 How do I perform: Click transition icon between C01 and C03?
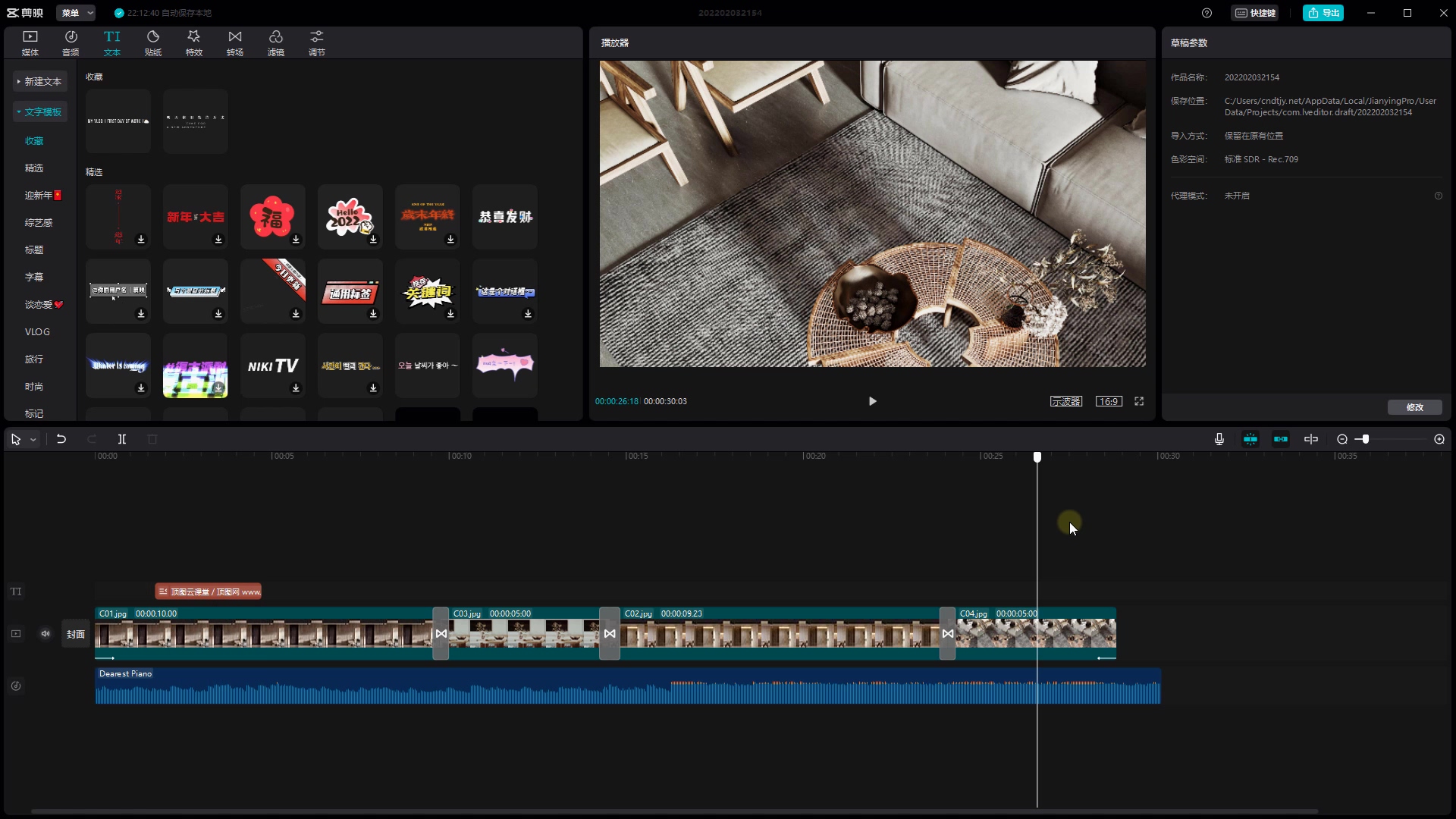point(441,633)
